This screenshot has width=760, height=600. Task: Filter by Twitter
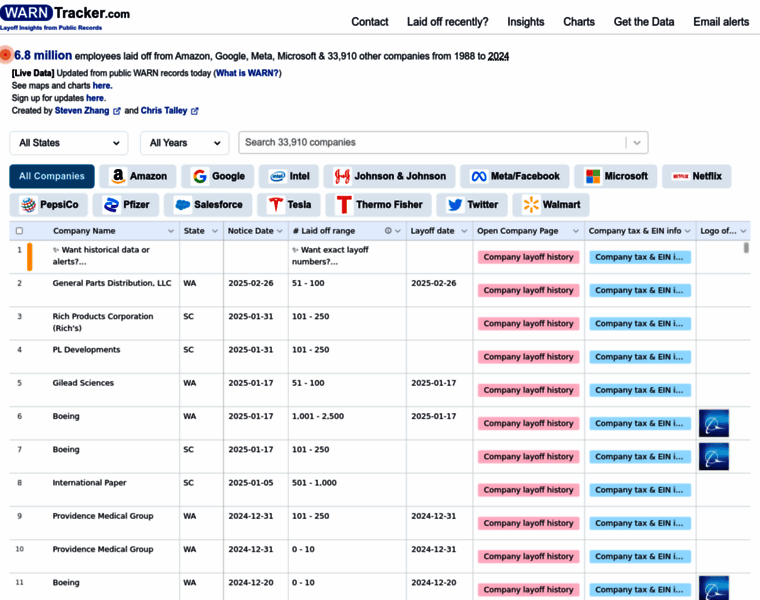472,205
